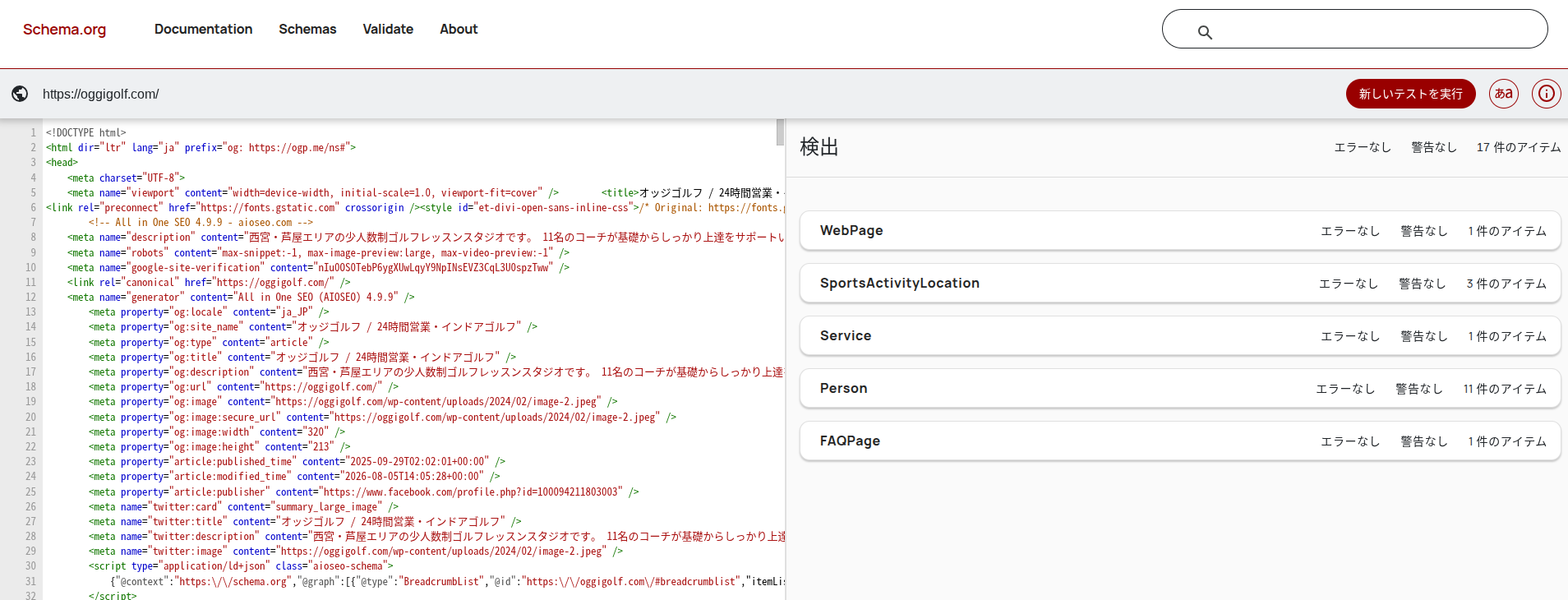Image resolution: width=1568 pixels, height=600 pixels.
Task: Click the article:modified_time code line
Action: coord(294,477)
